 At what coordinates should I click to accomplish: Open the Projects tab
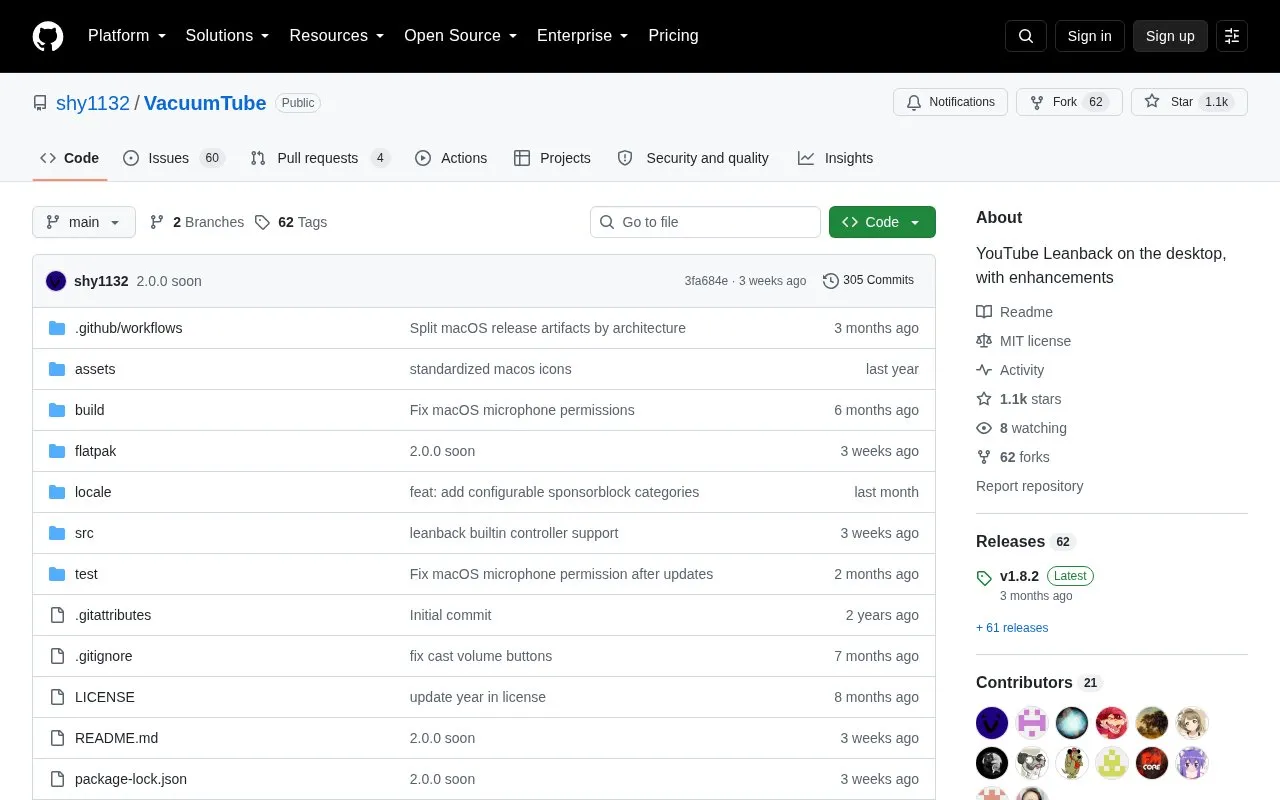coord(552,158)
